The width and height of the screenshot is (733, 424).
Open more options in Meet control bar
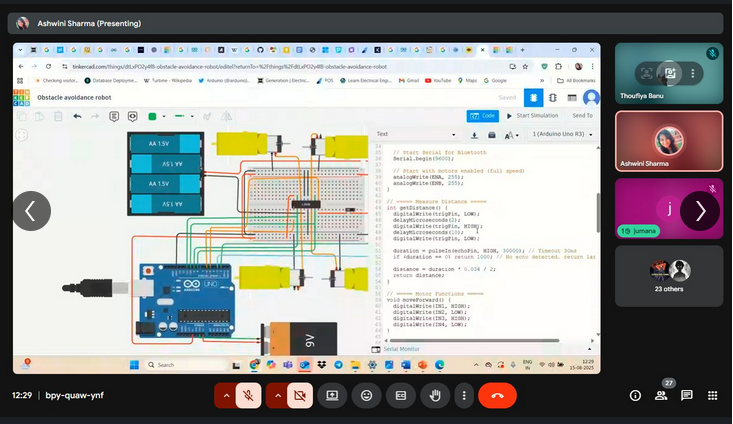click(x=464, y=395)
